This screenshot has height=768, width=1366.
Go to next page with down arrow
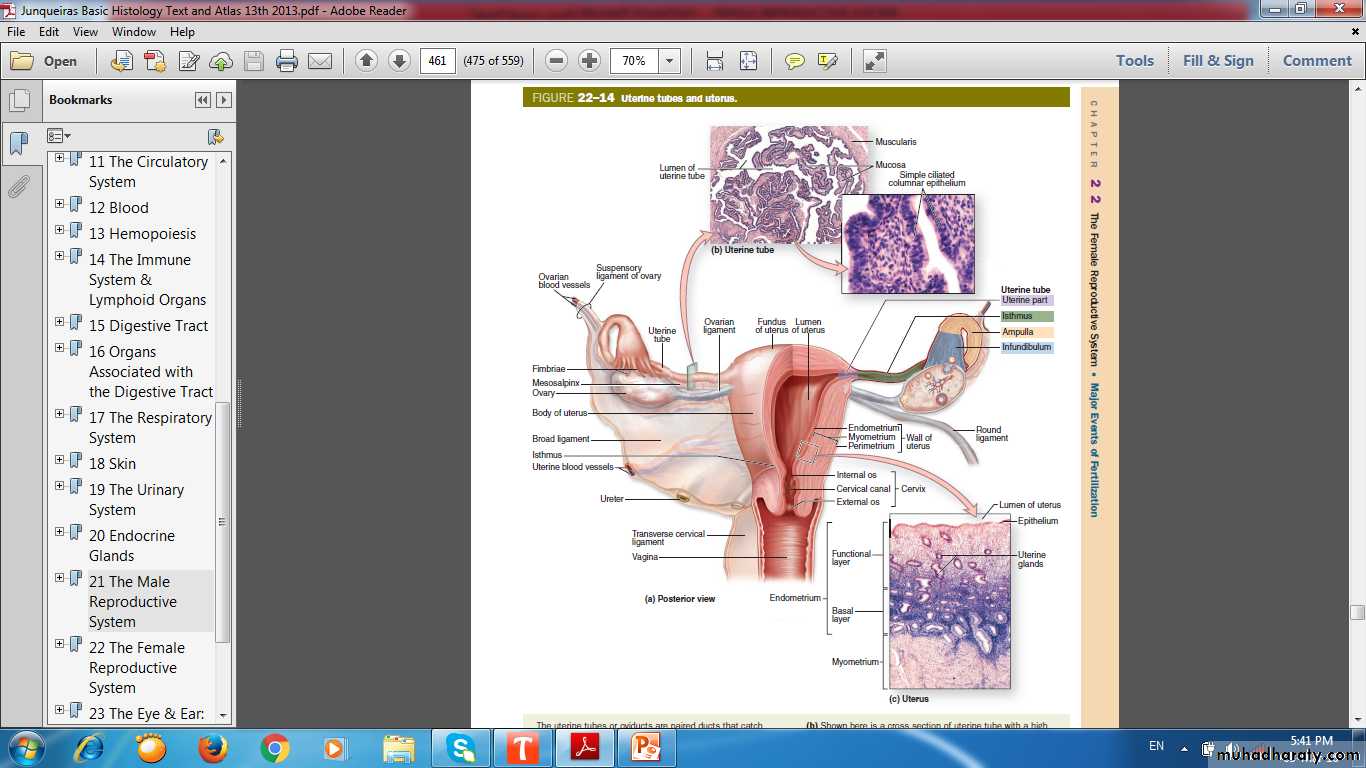(x=399, y=61)
